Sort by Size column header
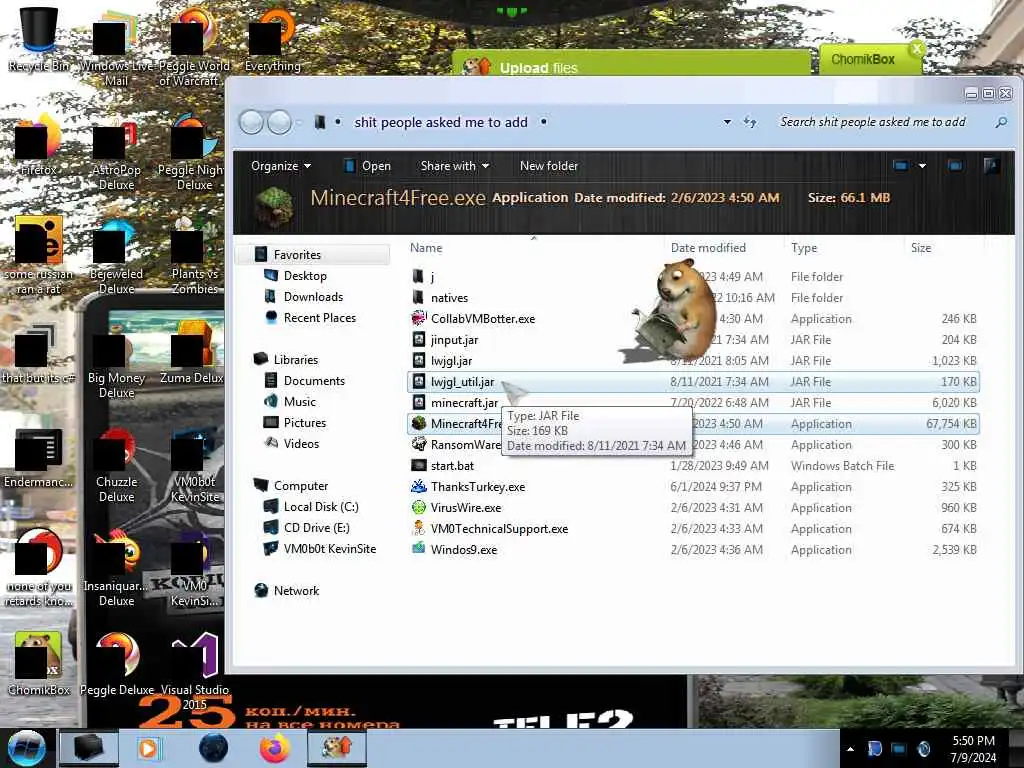 click(x=921, y=248)
